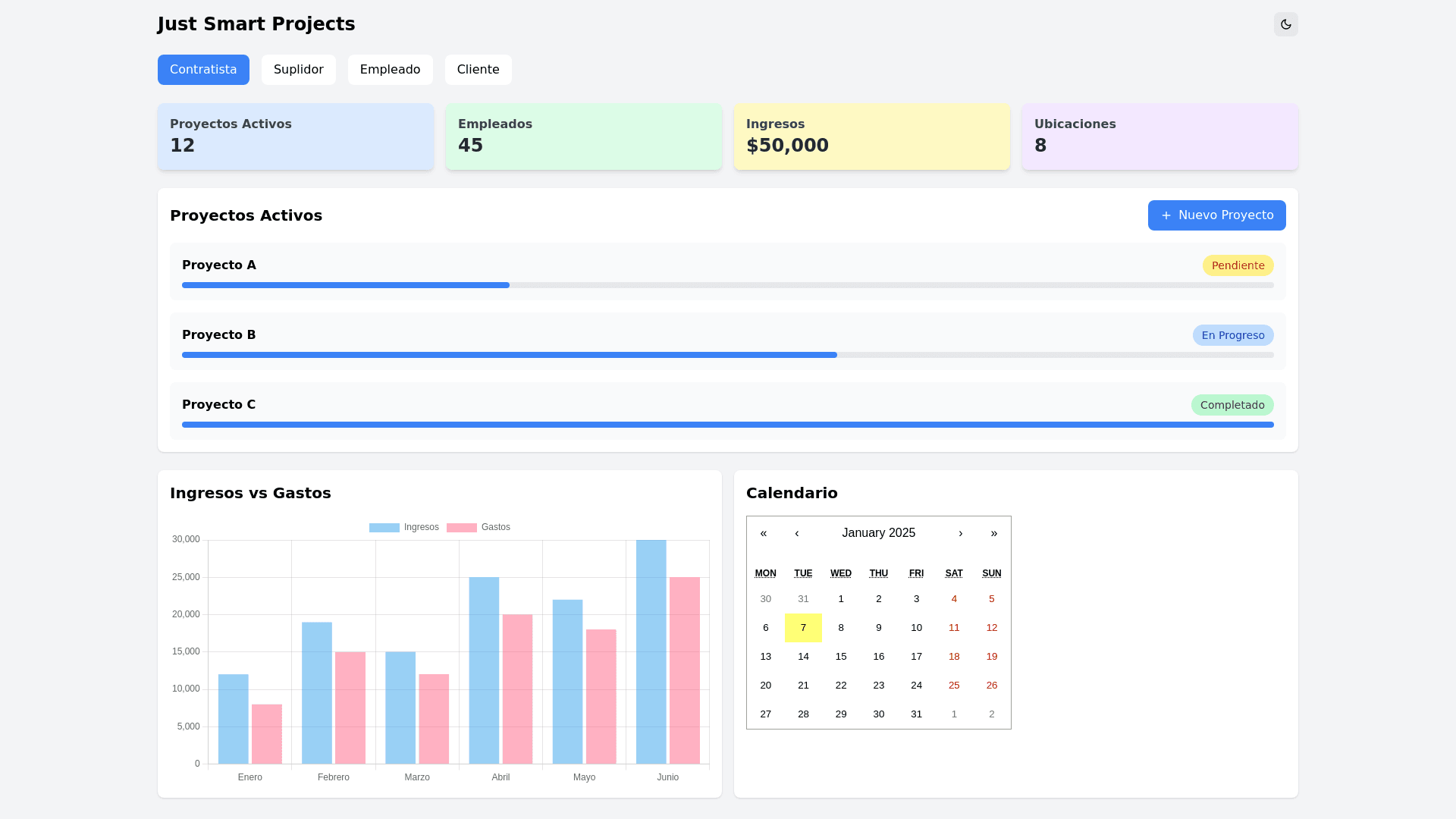Click plus icon on Nuevo Proyecto
The image size is (1456, 819).
(x=1166, y=215)
